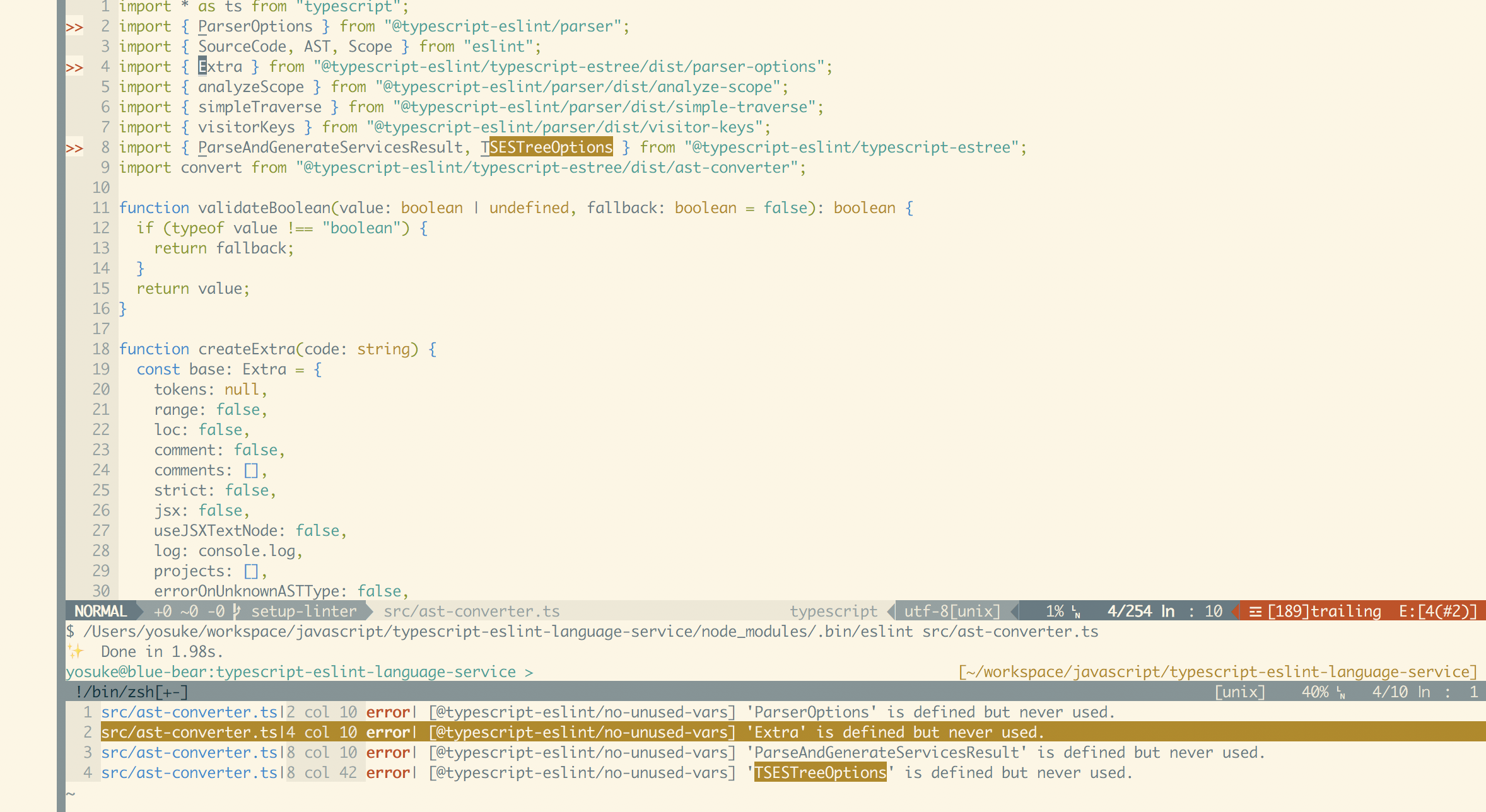Click the !/bin/zsh terminal statusline
This screenshot has width=1486, height=812.
point(131,692)
